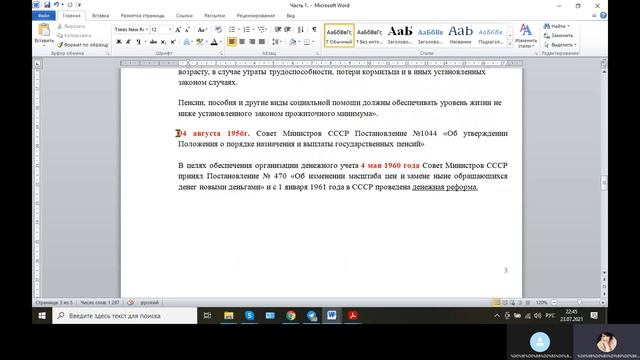The height and width of the screenshot is (360, 640).
Task: Toggle superscript x² formatting
Action: tap(173, 42)
